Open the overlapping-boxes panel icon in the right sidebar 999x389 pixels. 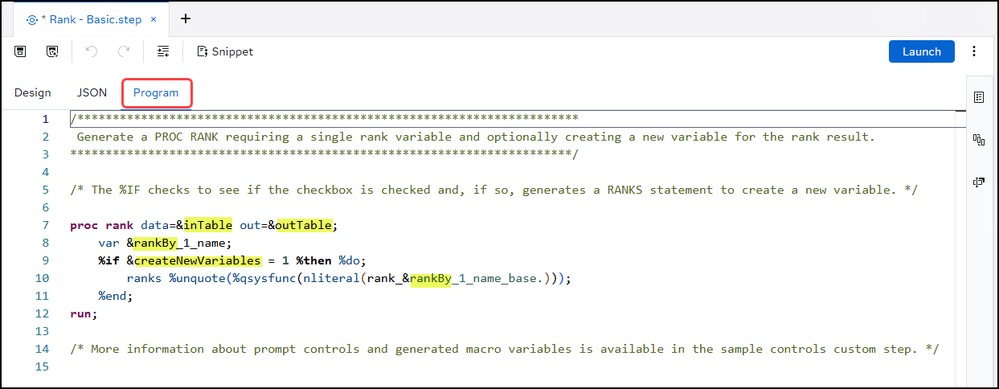click(x=979, y=182)
